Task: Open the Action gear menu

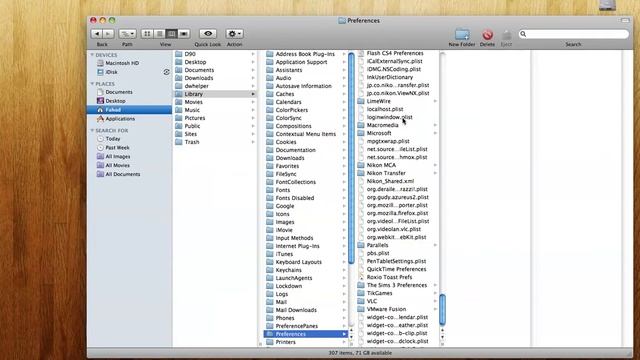Action: (234, 34)
